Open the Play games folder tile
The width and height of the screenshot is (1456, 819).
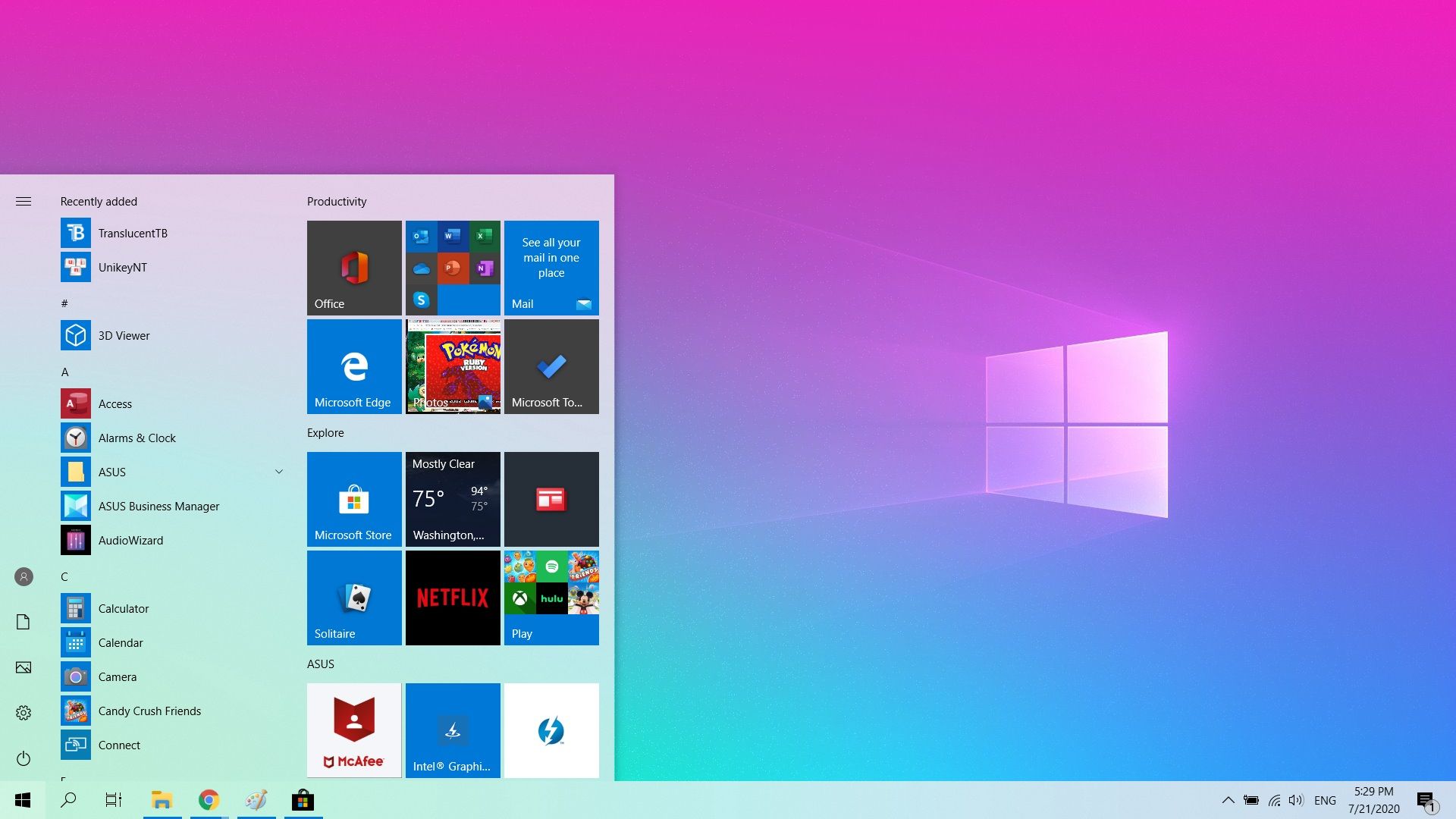[551, 598]
